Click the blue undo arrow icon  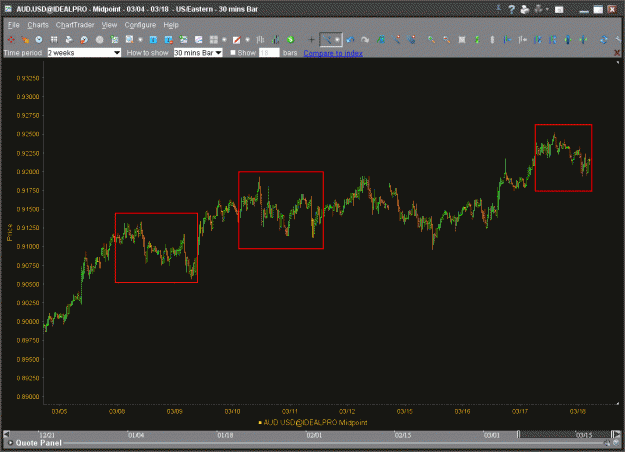(350, 39)
